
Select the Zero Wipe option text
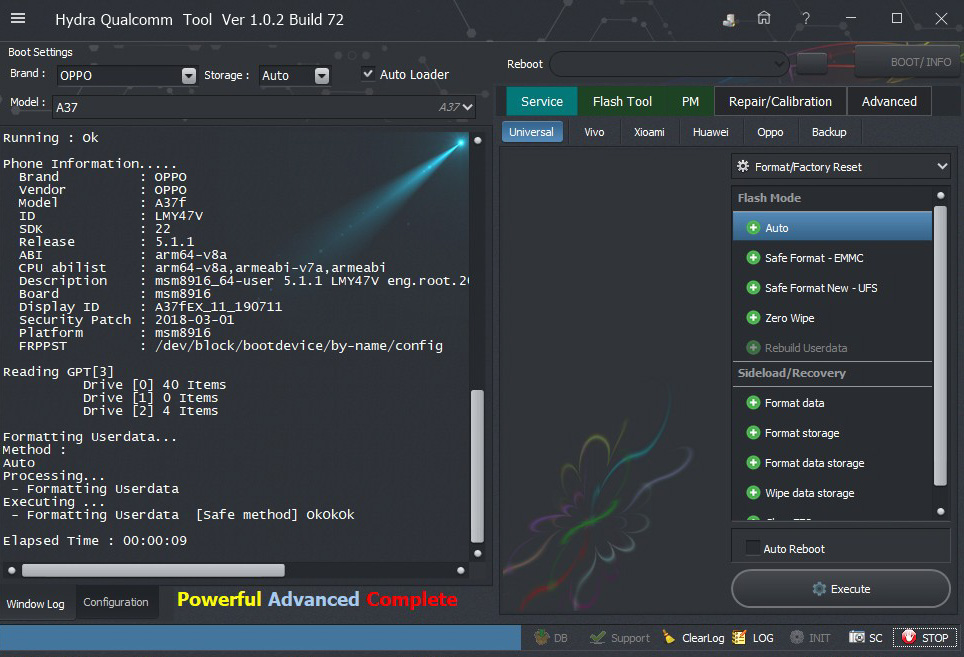(789, 318)
